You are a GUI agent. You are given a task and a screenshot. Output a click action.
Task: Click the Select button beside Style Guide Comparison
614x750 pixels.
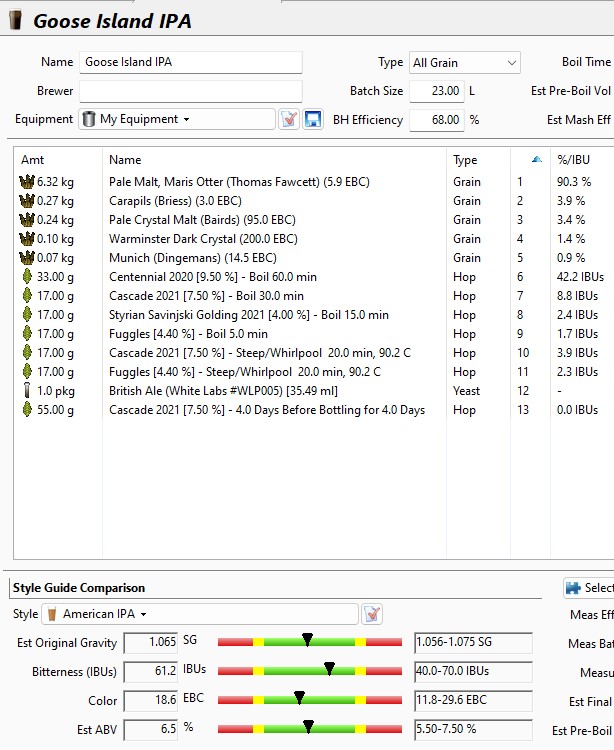[x=589, y=588]
